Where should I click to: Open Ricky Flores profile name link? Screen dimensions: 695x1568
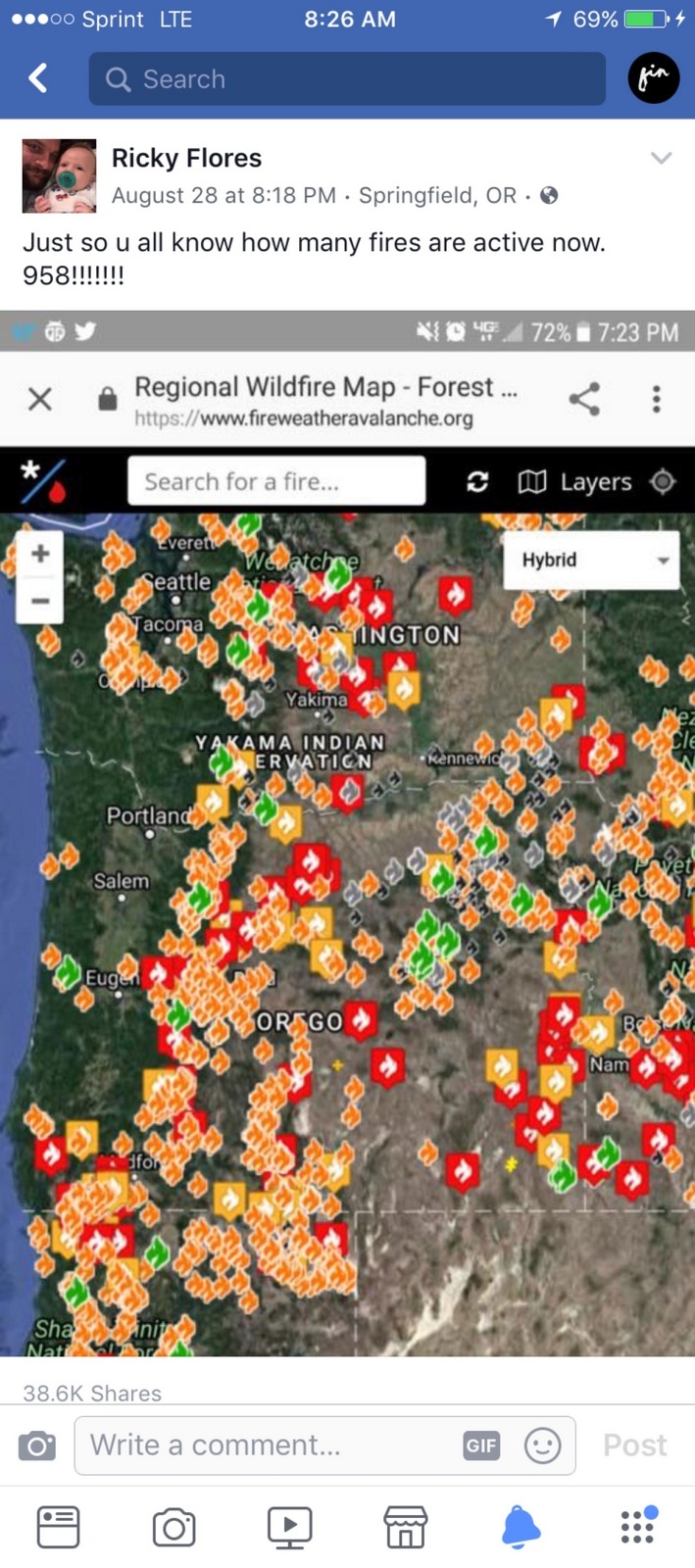(186, 158)
